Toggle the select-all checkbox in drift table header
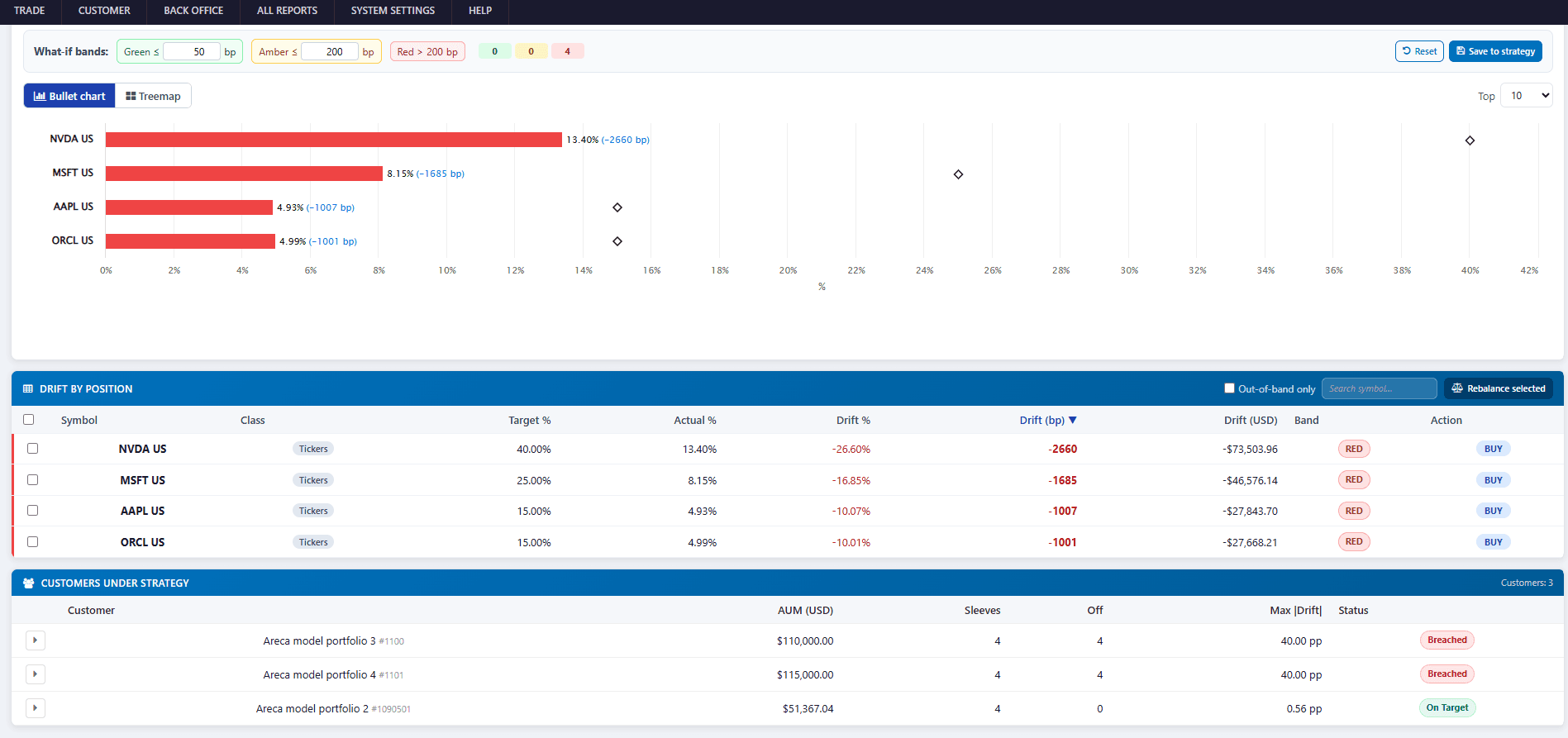1568x738 pixels. 29,420
